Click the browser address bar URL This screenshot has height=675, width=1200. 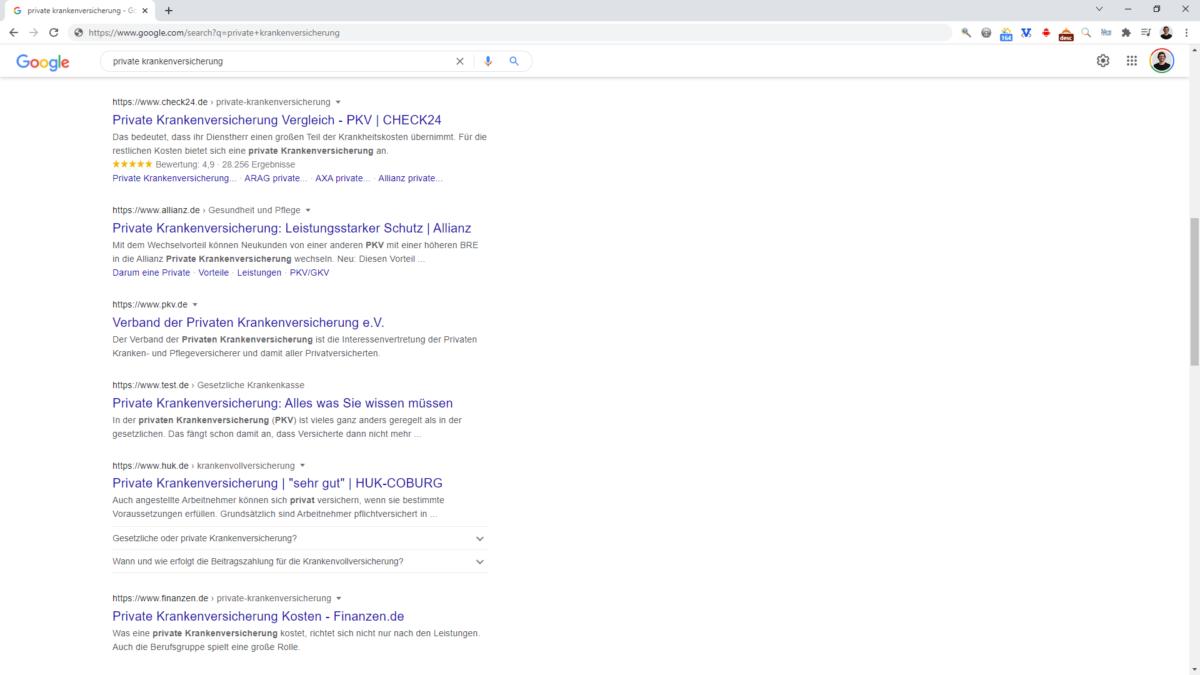[x=214, y=33]
